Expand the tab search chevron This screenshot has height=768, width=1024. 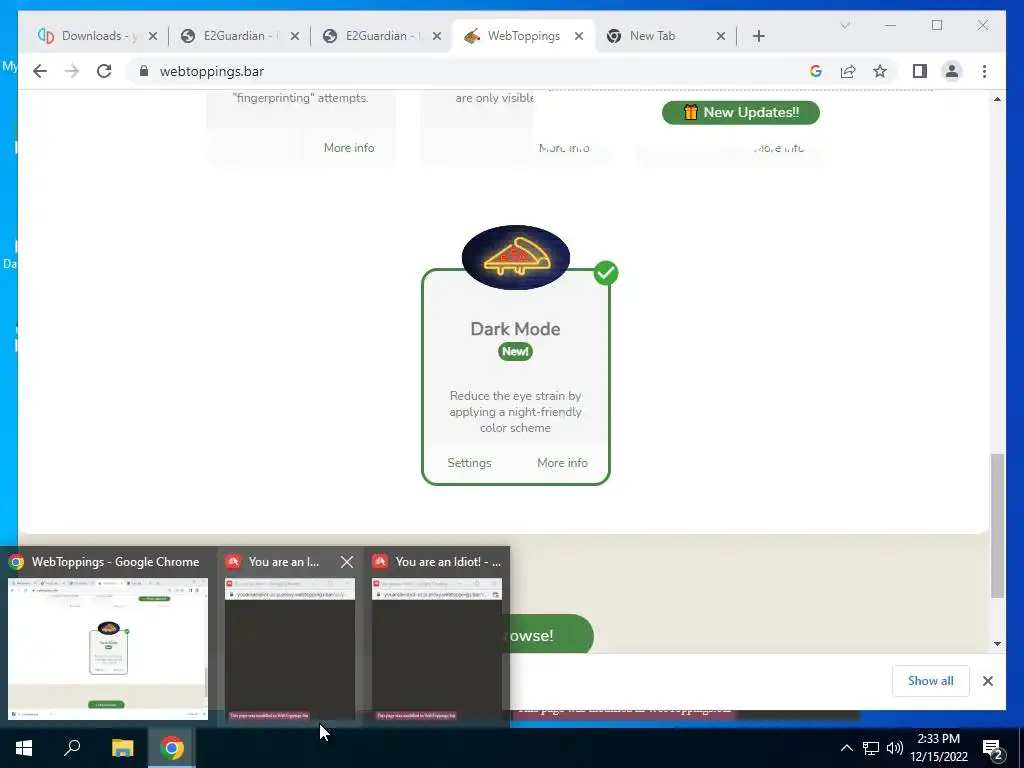pos(844,25)
